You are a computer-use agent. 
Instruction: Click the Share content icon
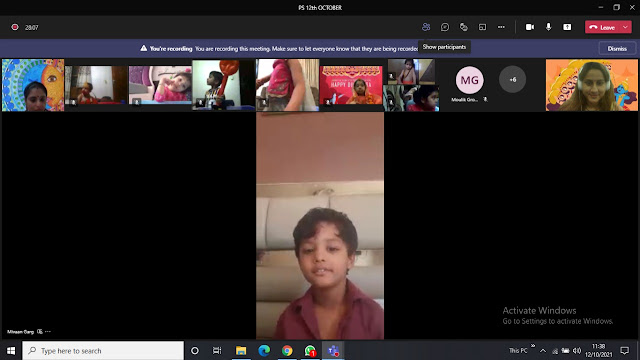567,27
